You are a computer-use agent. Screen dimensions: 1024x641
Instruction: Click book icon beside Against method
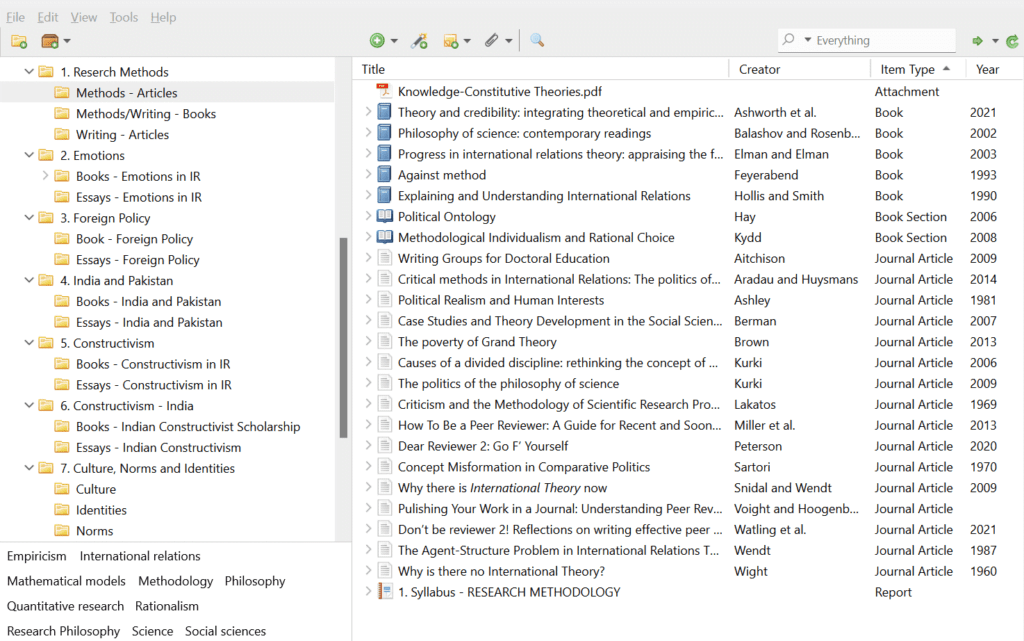(385, 174)
